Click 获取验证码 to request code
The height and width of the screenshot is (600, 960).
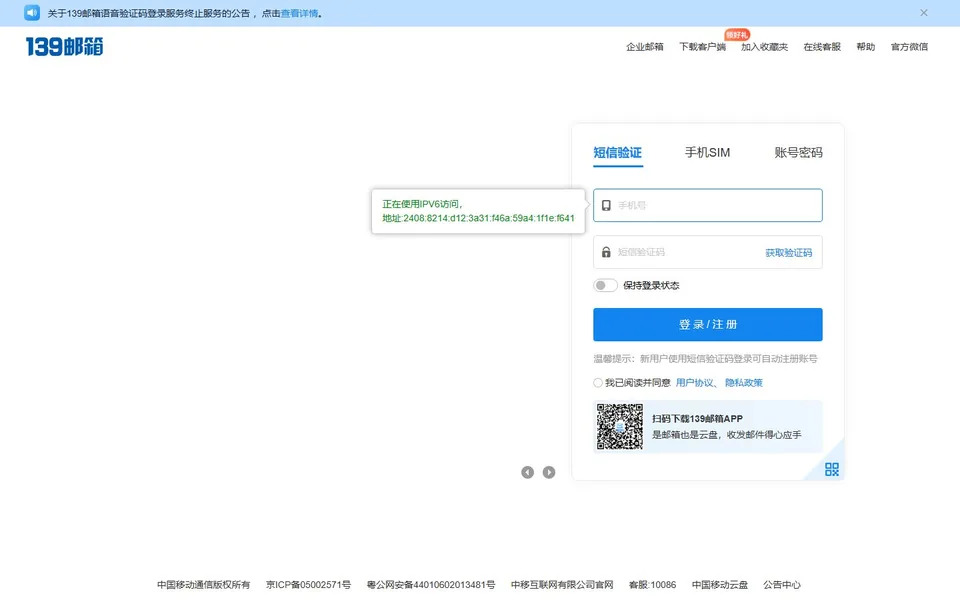pyautogui.click(x=789, y=253)
